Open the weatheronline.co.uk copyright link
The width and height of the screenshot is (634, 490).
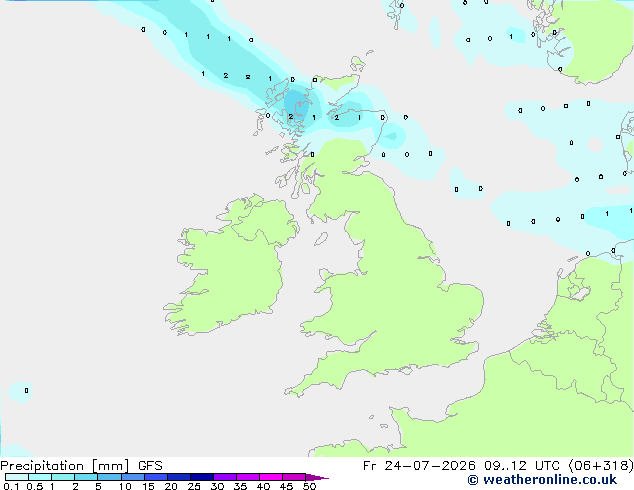[542, 480]
